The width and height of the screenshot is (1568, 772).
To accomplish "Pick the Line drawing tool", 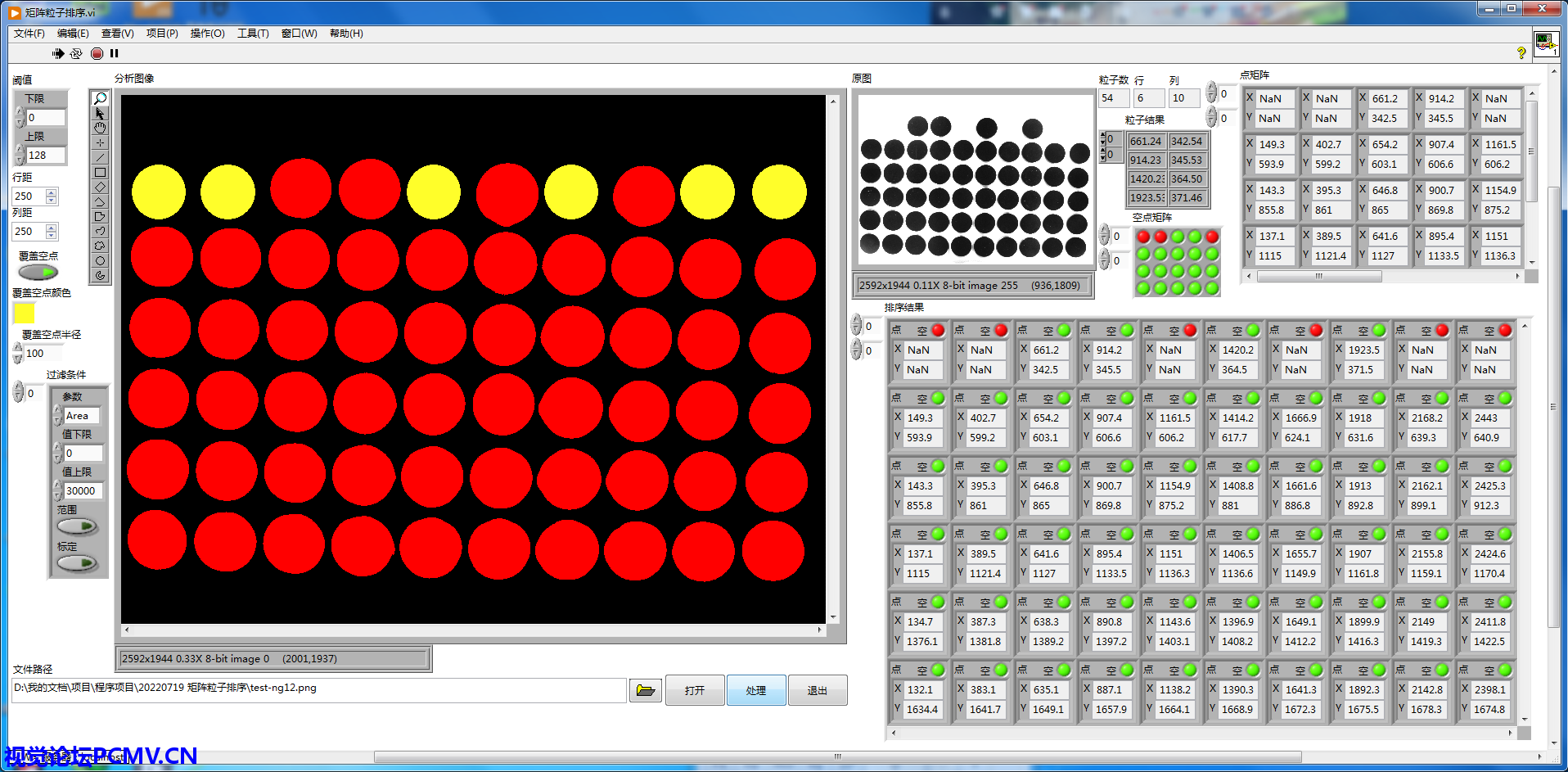I will point(100,157).
